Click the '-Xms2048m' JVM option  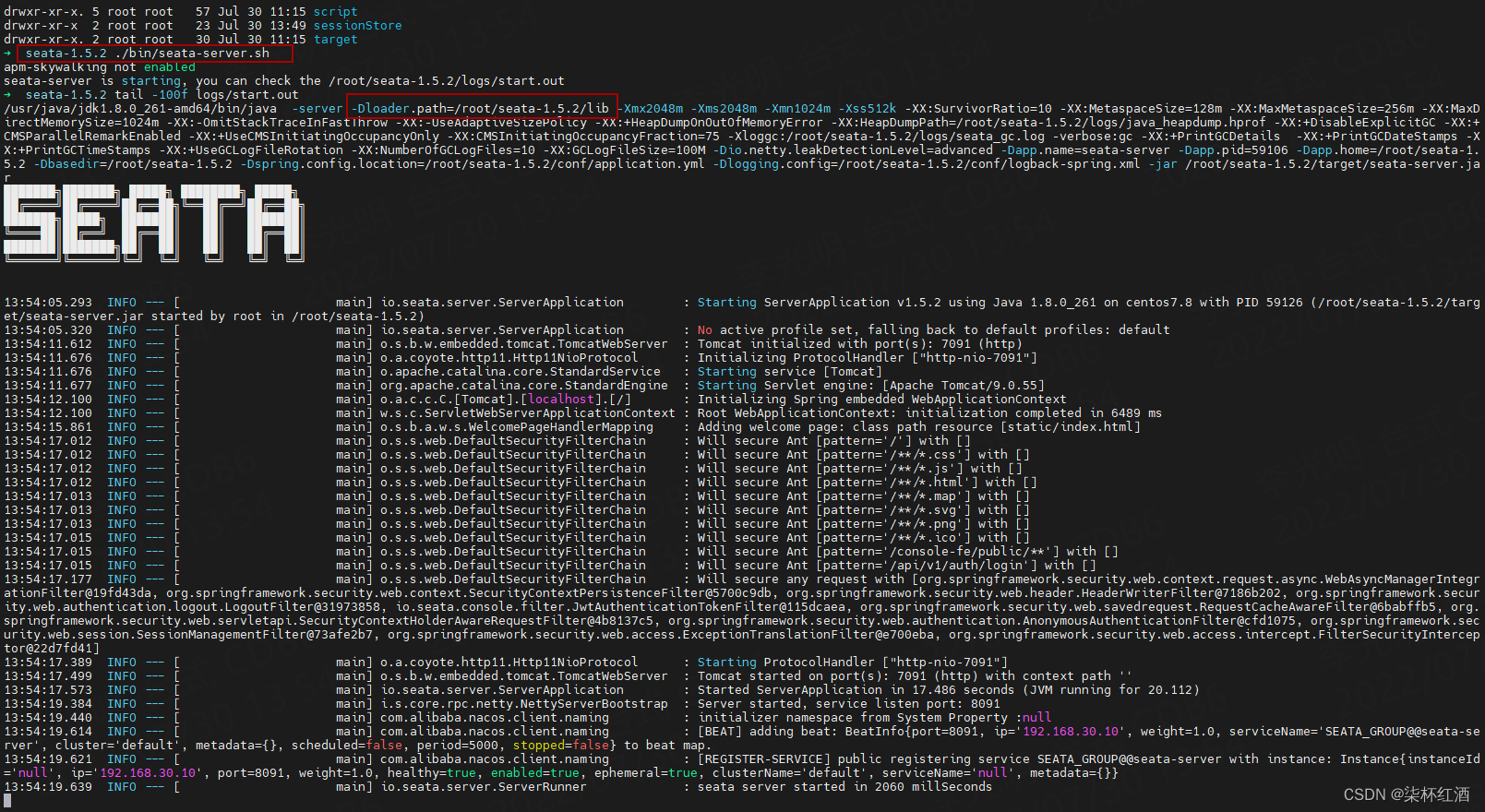[x=724, y=109]
